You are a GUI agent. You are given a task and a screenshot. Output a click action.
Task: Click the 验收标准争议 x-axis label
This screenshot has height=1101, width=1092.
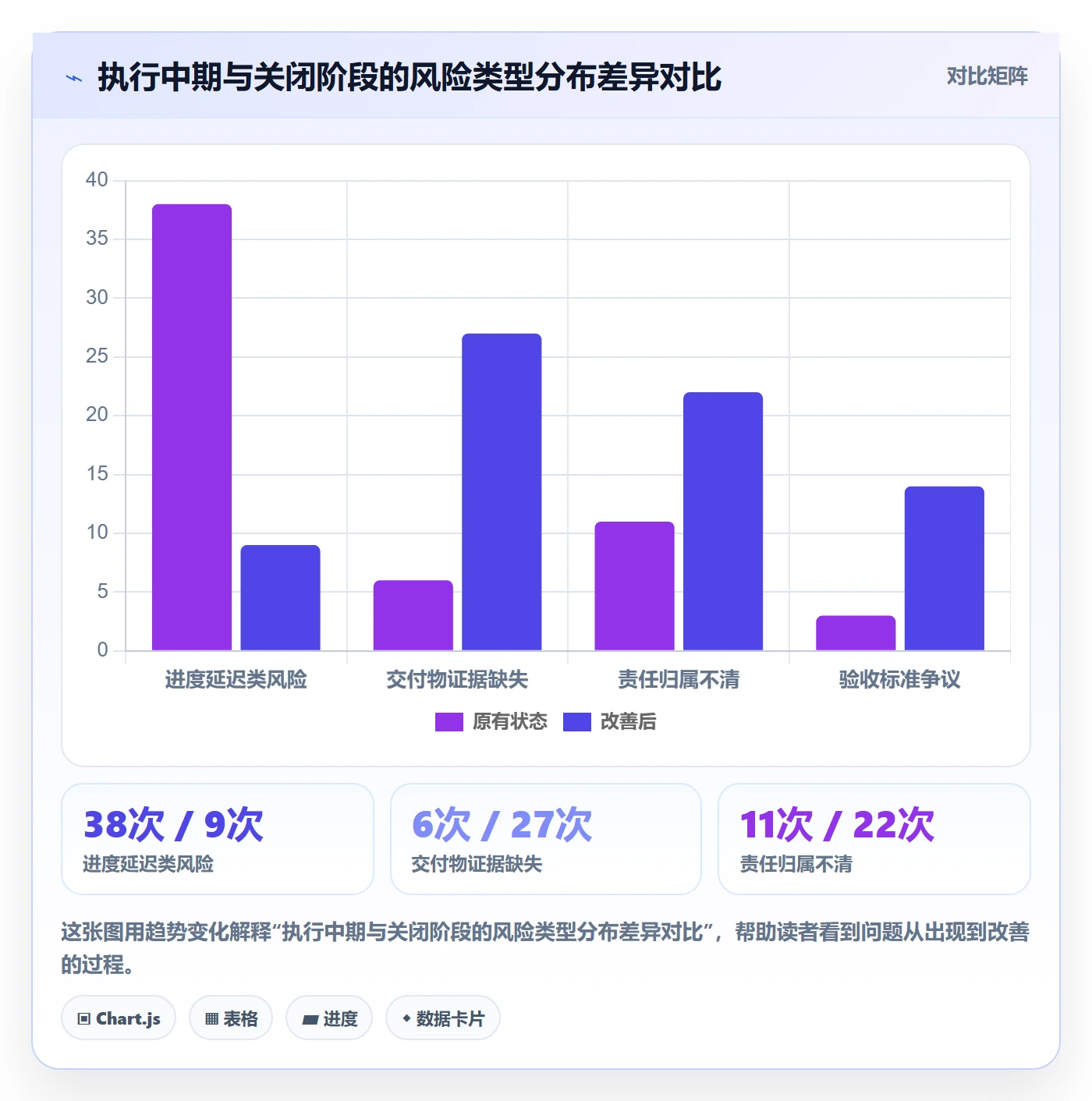(x=899, y=680)
